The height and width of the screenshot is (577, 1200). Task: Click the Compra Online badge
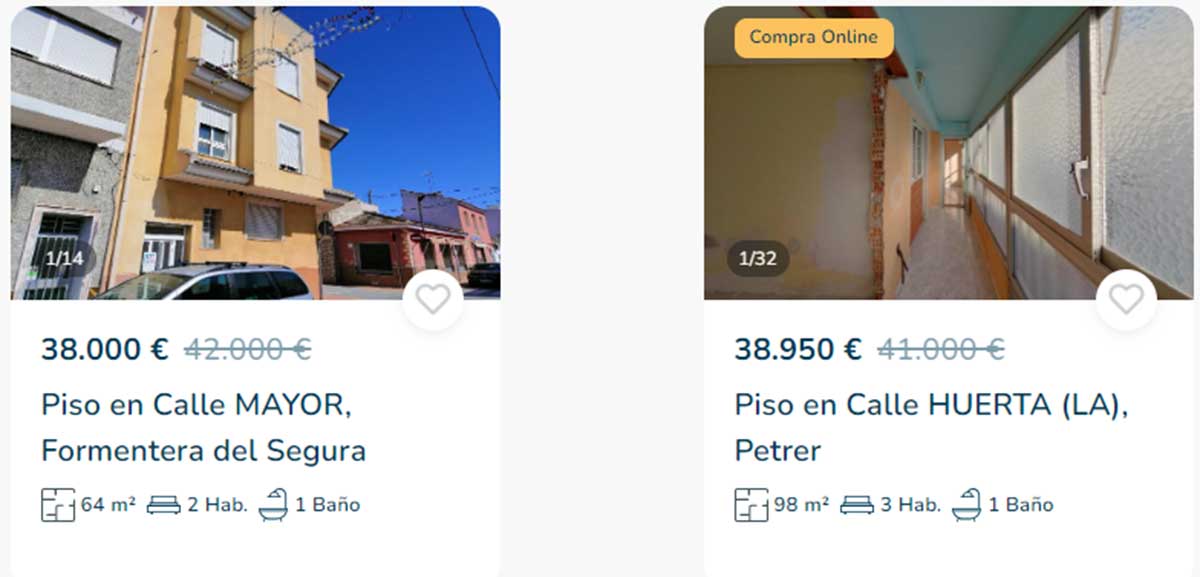814,38
